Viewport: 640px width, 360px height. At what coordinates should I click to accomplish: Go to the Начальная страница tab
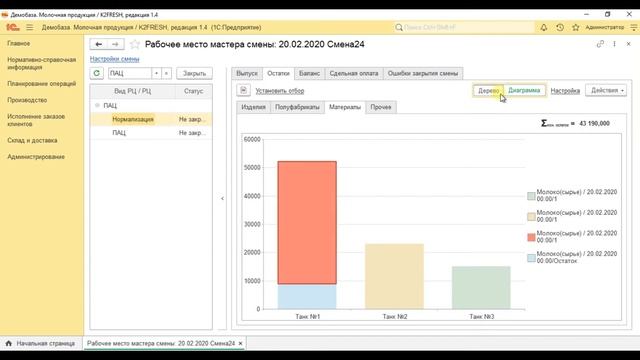click(41, 343)
